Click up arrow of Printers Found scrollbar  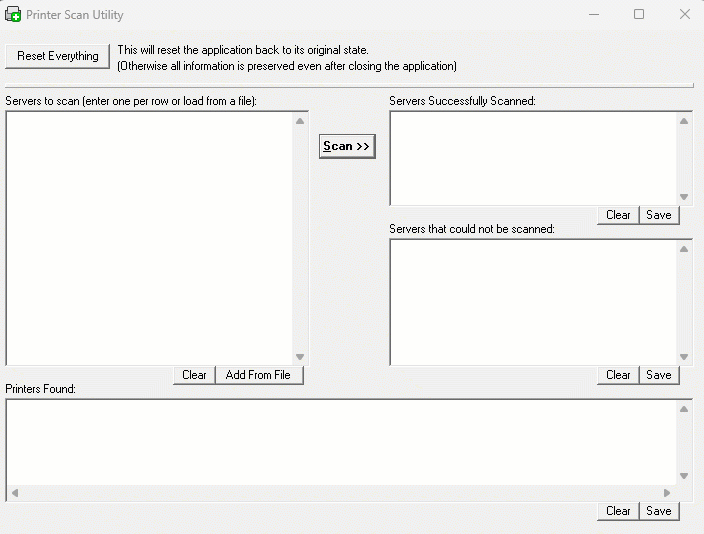(684, 409)
